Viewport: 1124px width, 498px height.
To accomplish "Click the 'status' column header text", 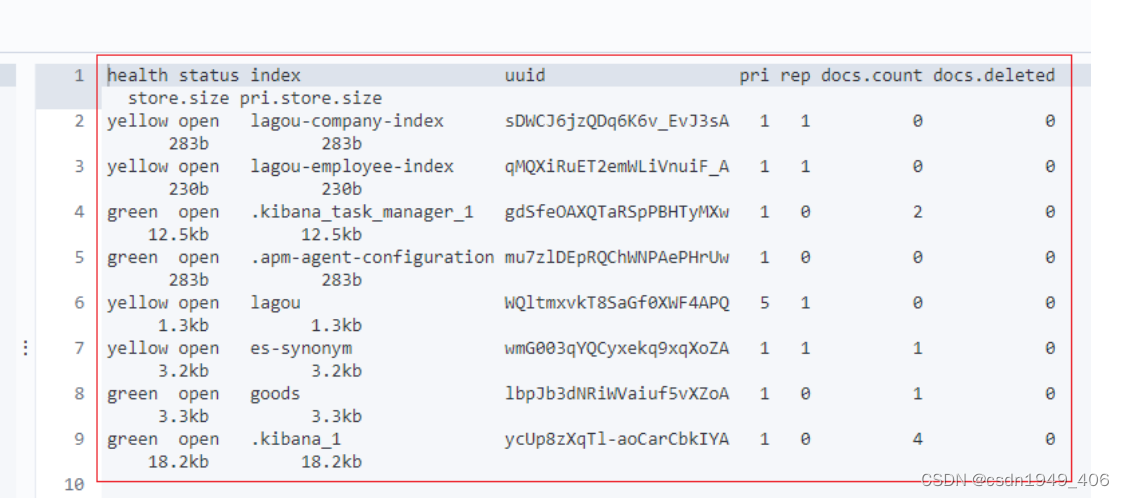I will click(x=209, y=75).
